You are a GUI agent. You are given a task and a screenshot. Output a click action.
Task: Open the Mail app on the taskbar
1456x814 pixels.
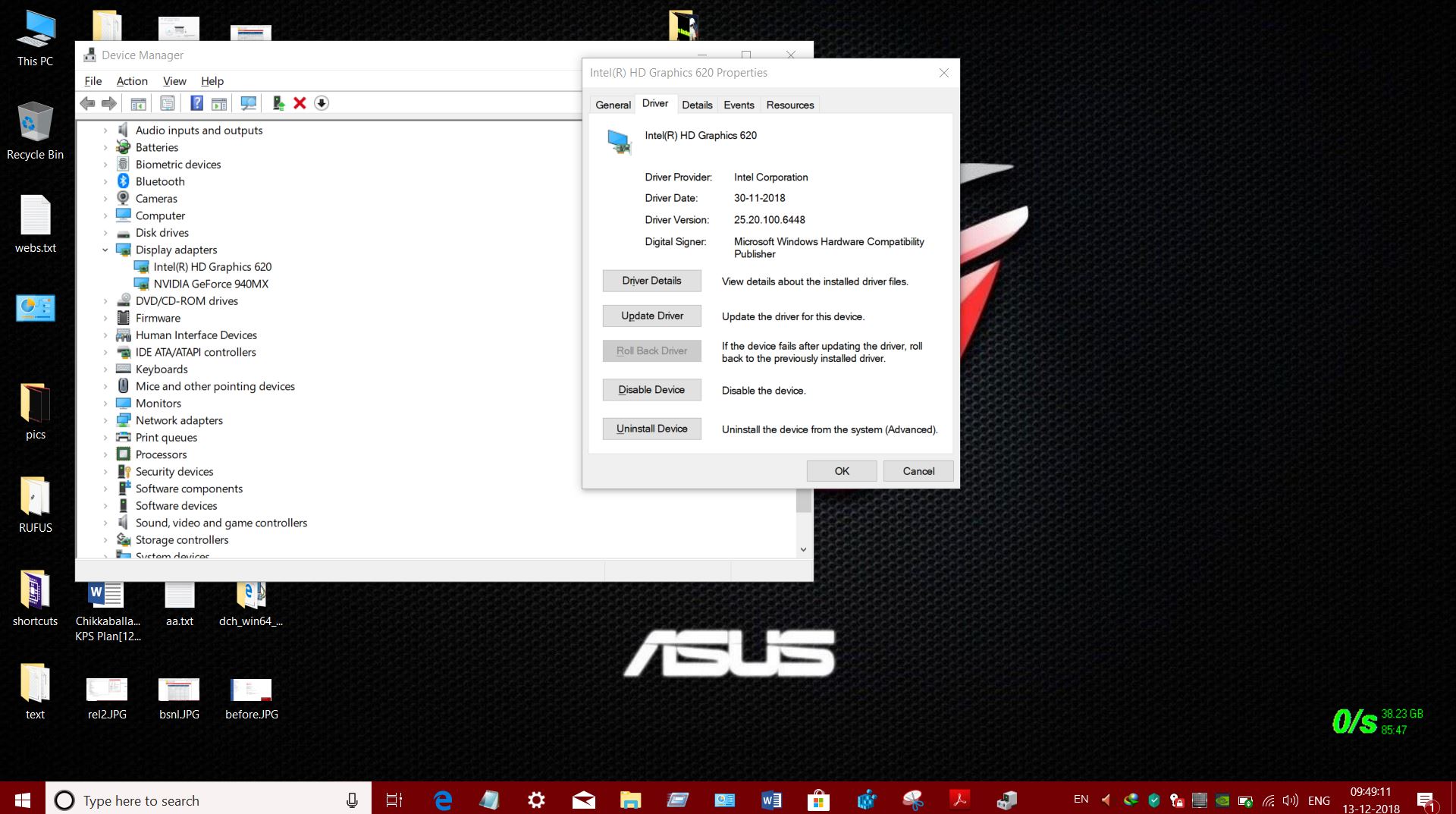click(x=583, y=800)
